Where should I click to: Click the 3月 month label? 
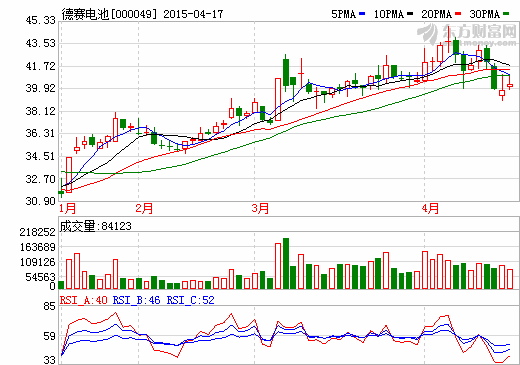[x=260, y=208]
